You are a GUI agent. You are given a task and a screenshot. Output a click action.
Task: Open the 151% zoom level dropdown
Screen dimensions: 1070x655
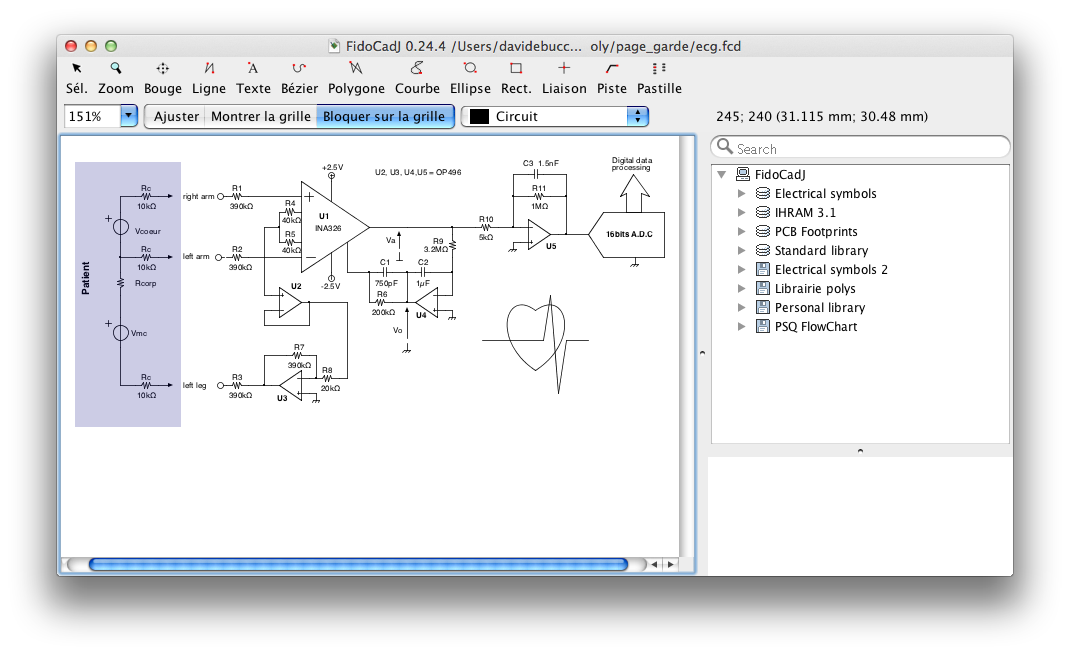point(129,116)
